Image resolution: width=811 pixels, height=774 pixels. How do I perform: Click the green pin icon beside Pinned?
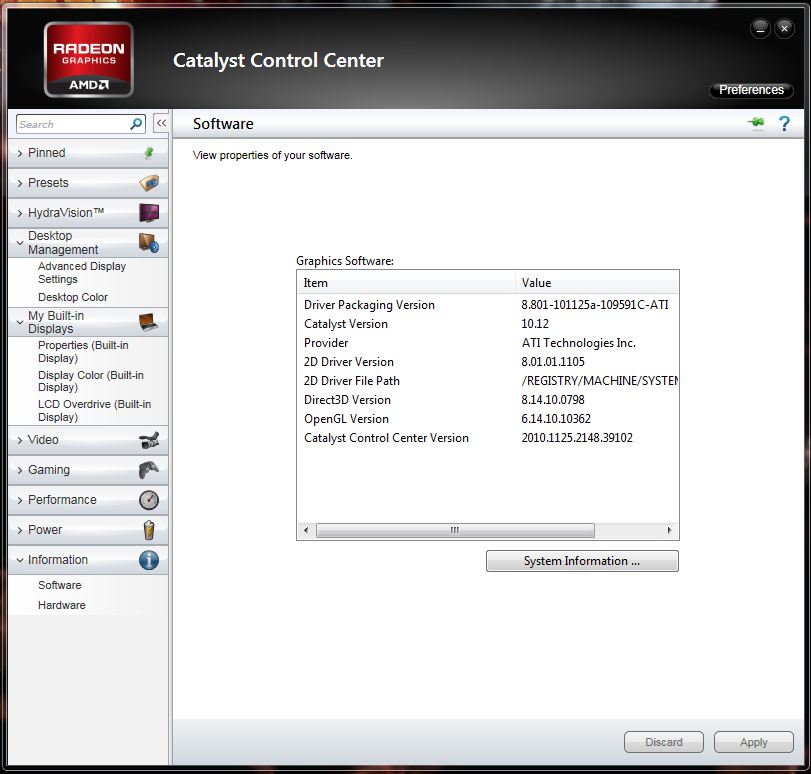tap(149, 153)
